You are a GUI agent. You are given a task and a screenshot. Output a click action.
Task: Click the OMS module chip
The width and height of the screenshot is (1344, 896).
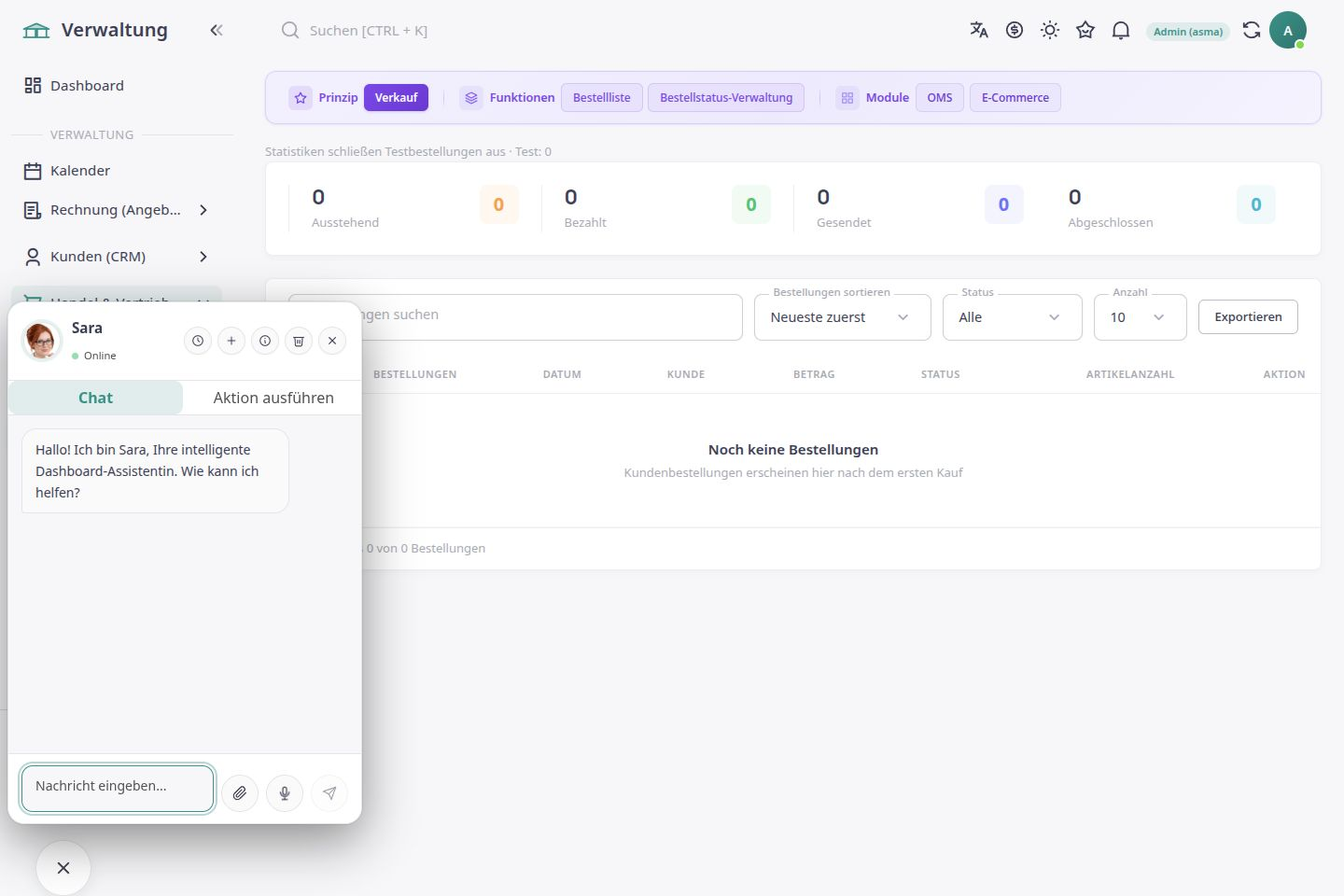point(940,97)
